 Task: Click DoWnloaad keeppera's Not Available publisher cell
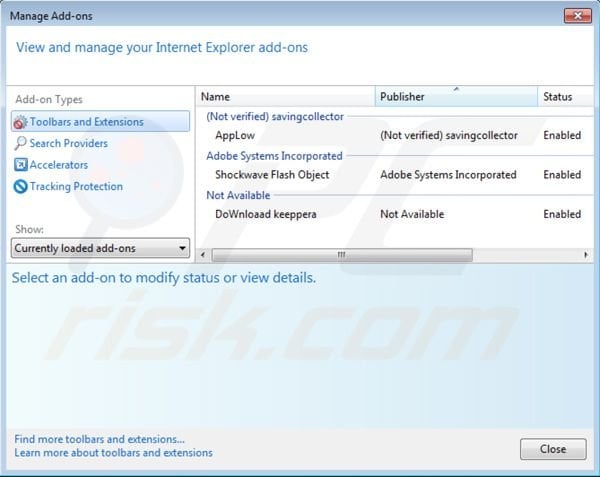(x=412, y=214)
